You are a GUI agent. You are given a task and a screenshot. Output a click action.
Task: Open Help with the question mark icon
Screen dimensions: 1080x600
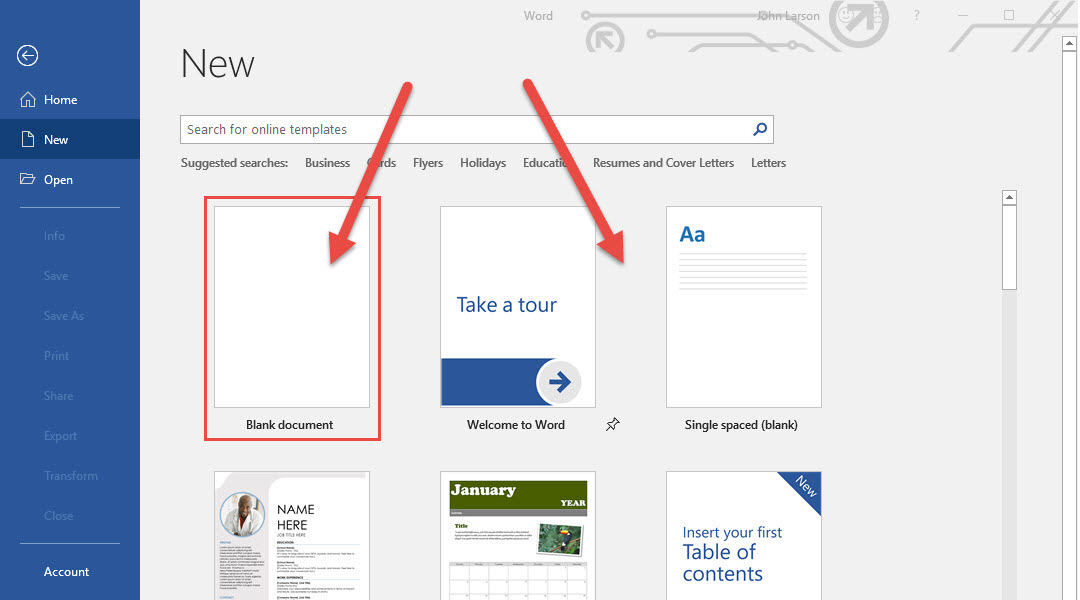tap(916, 16)
